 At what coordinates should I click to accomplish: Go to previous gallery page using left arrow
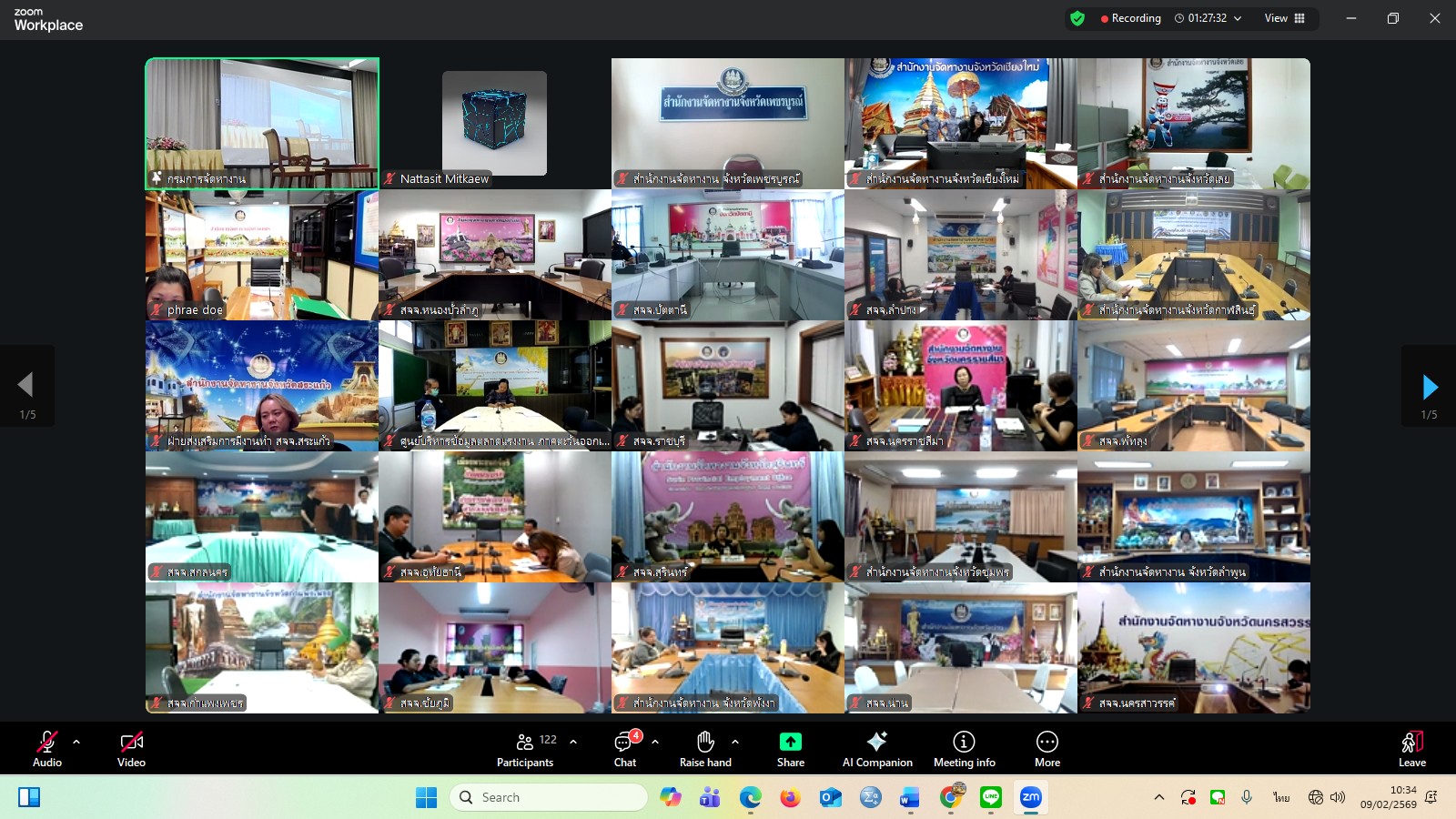pos(25,385)
